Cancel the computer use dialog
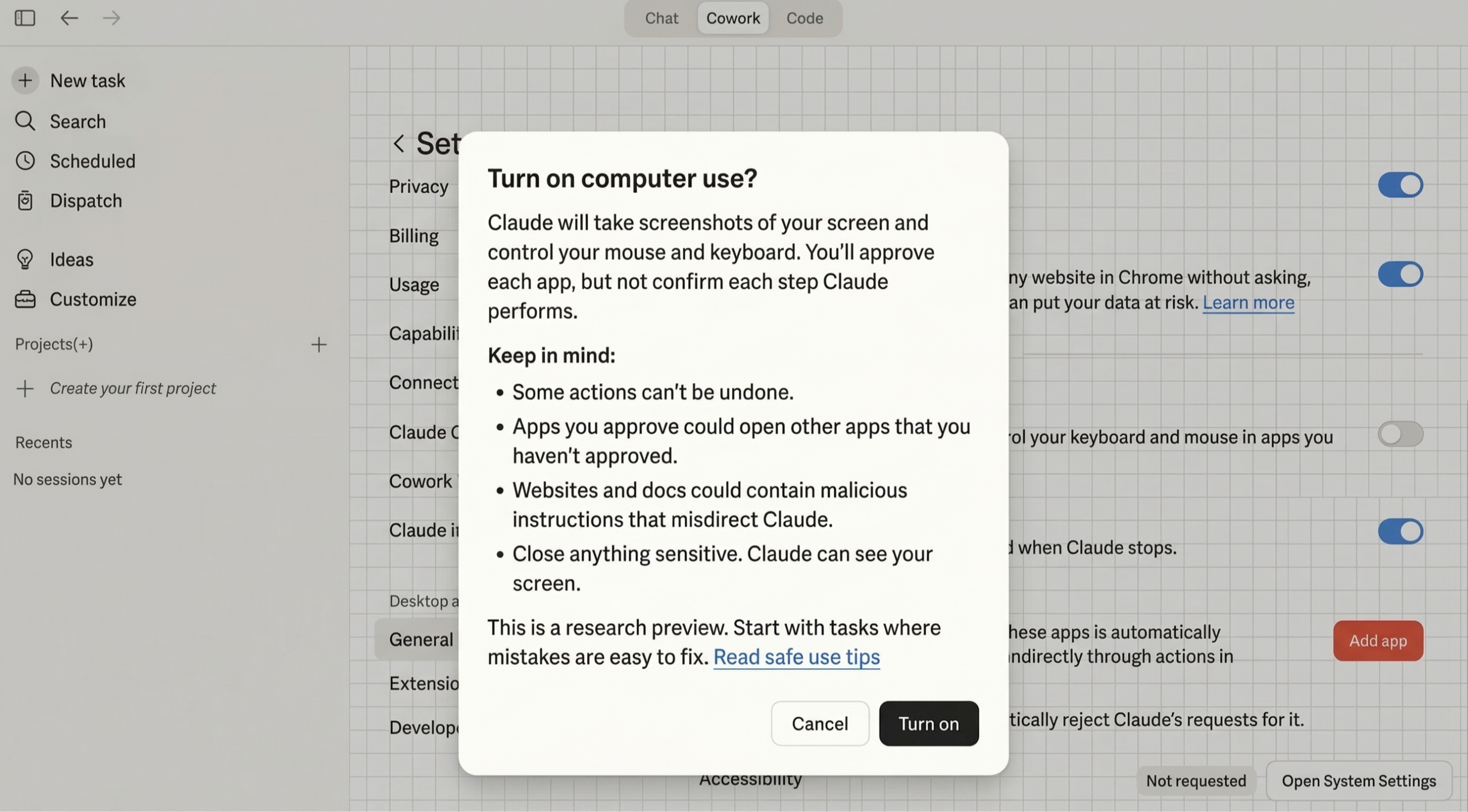The height and width of the screenshot is (812, 1468). point(819,723)
